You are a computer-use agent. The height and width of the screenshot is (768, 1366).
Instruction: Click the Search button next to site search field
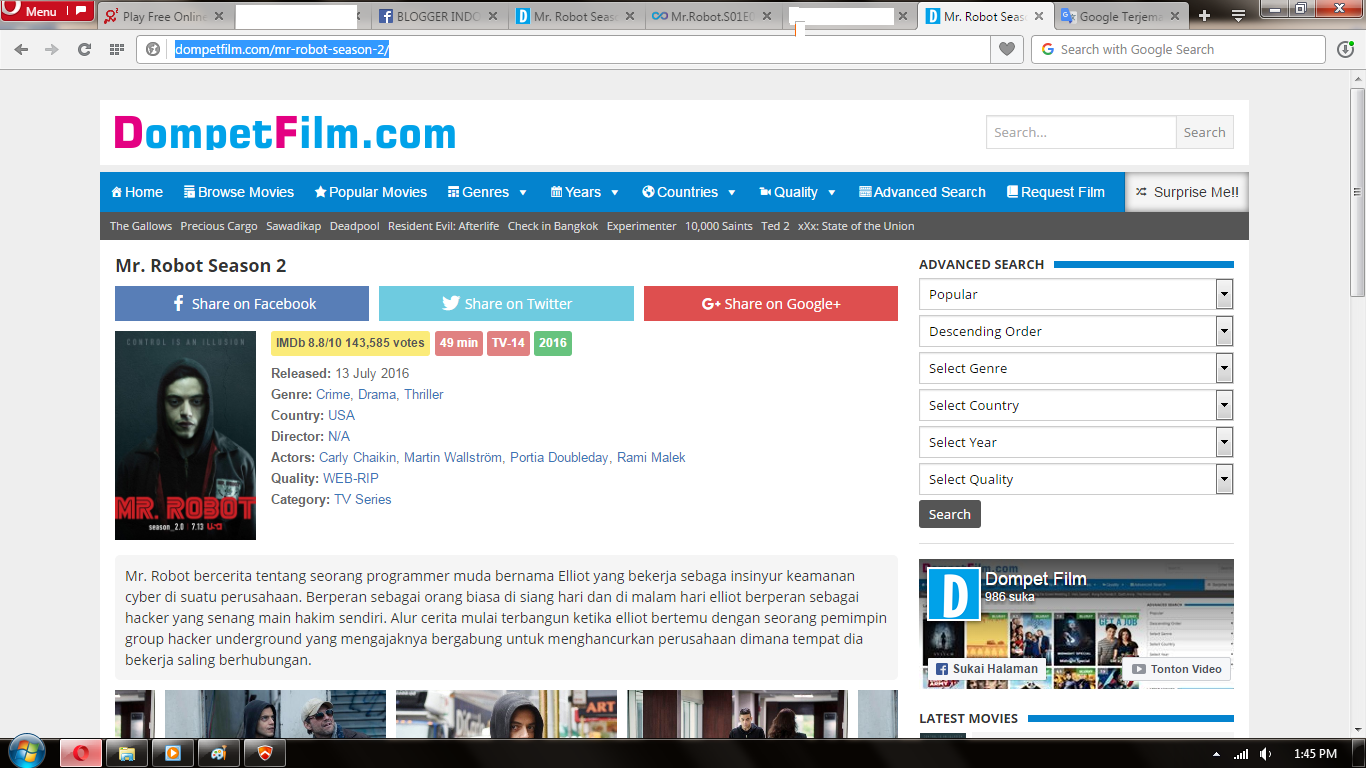(x=1204, y=132)
